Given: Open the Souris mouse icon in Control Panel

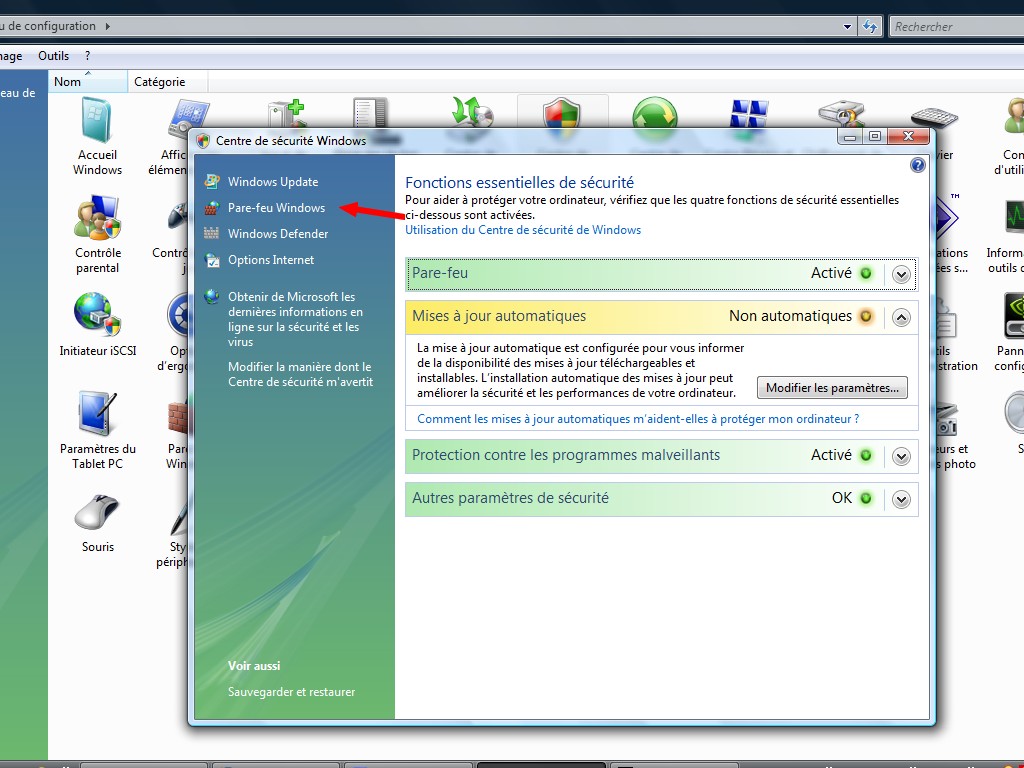Looking at the screenshot, I should [x=97, y=512].
